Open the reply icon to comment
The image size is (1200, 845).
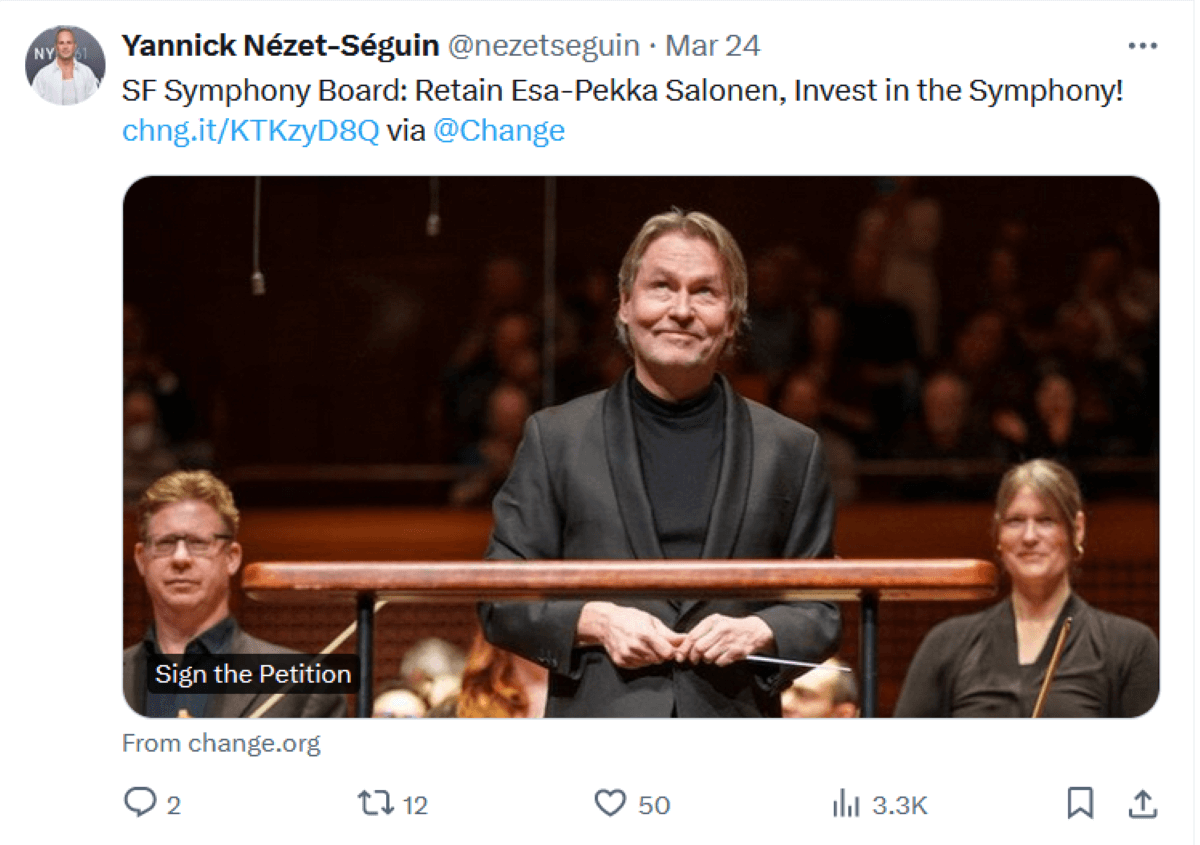point(142,803)
